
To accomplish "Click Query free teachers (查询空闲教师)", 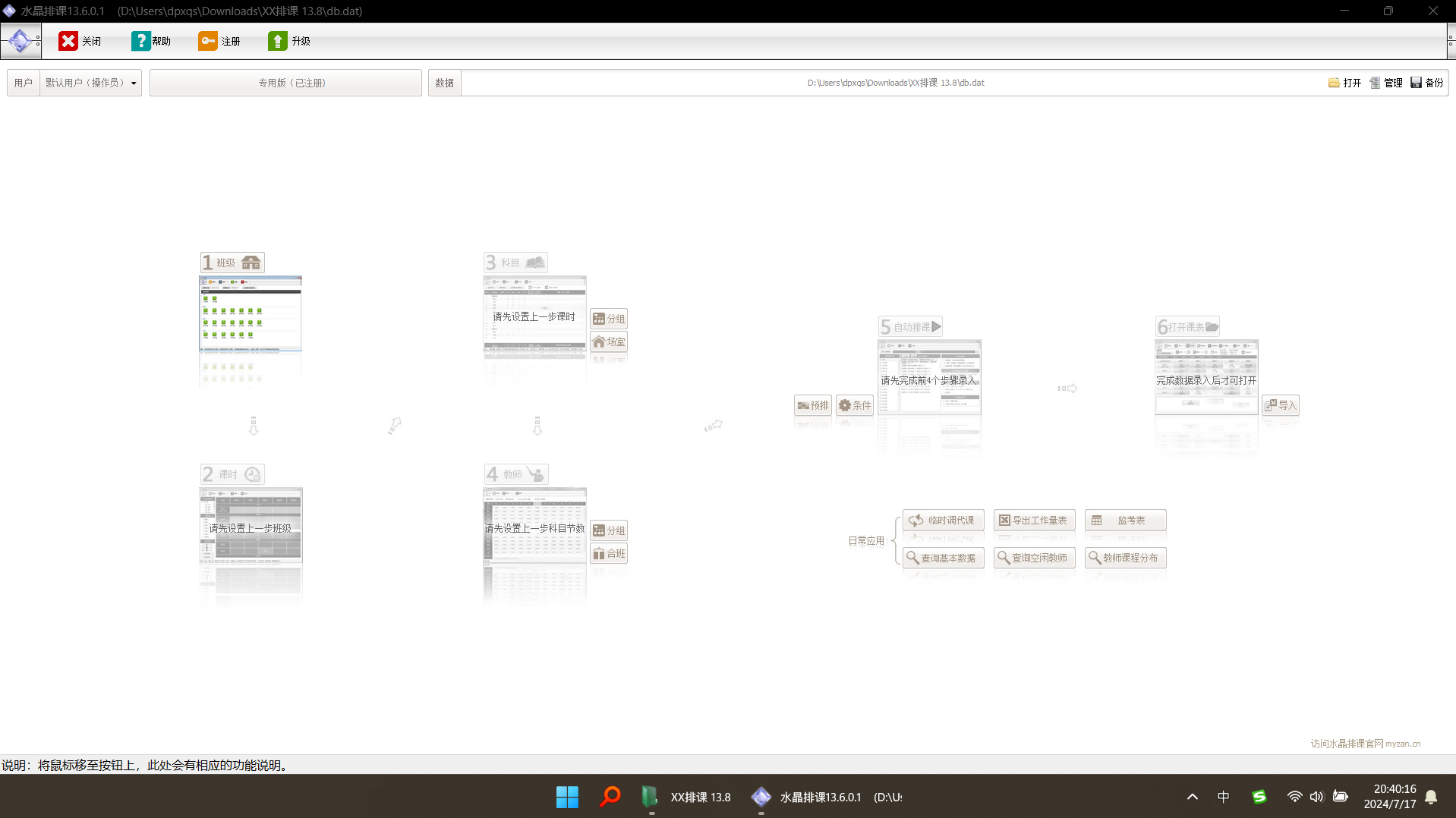I will [x=1034, y=558].
